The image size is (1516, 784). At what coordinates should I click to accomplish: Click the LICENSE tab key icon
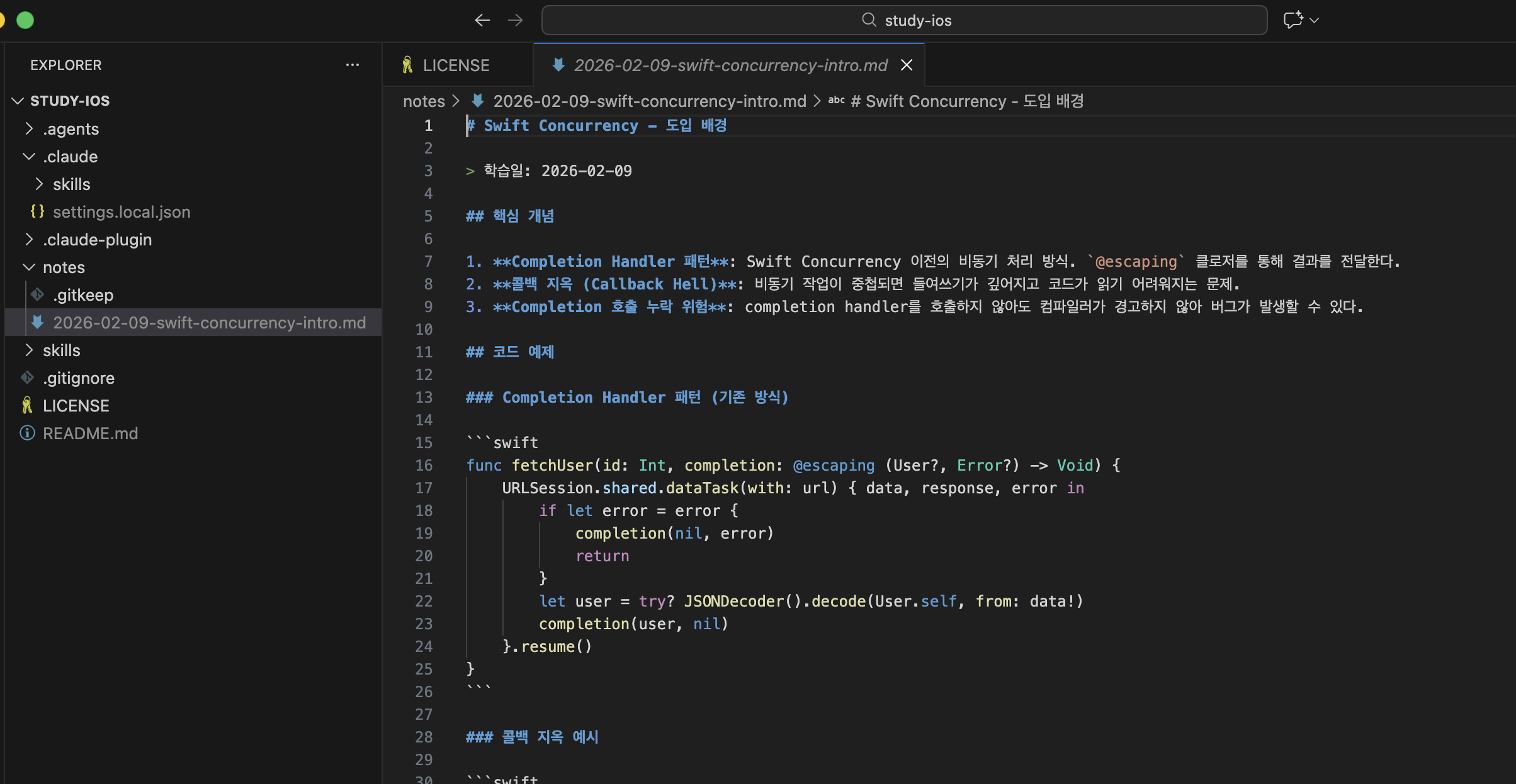tap(407, 65)
